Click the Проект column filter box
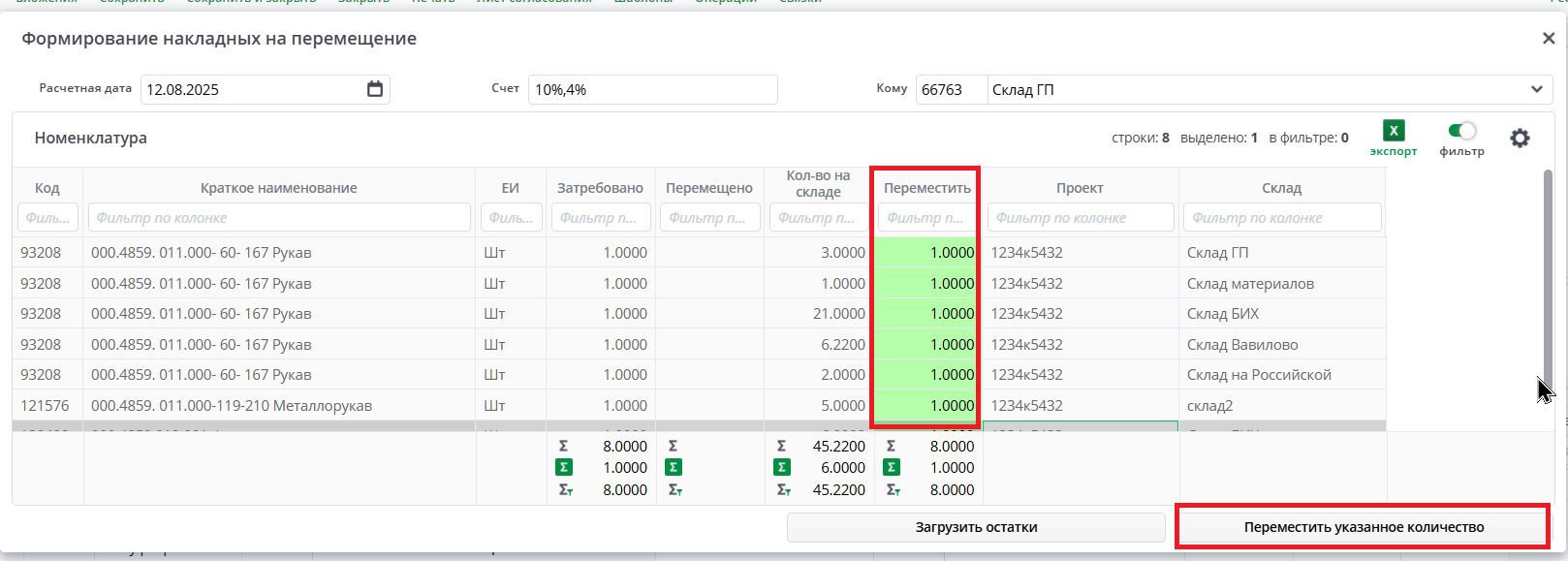The height and width of the screenshot is (561, 1568). 1080,218
